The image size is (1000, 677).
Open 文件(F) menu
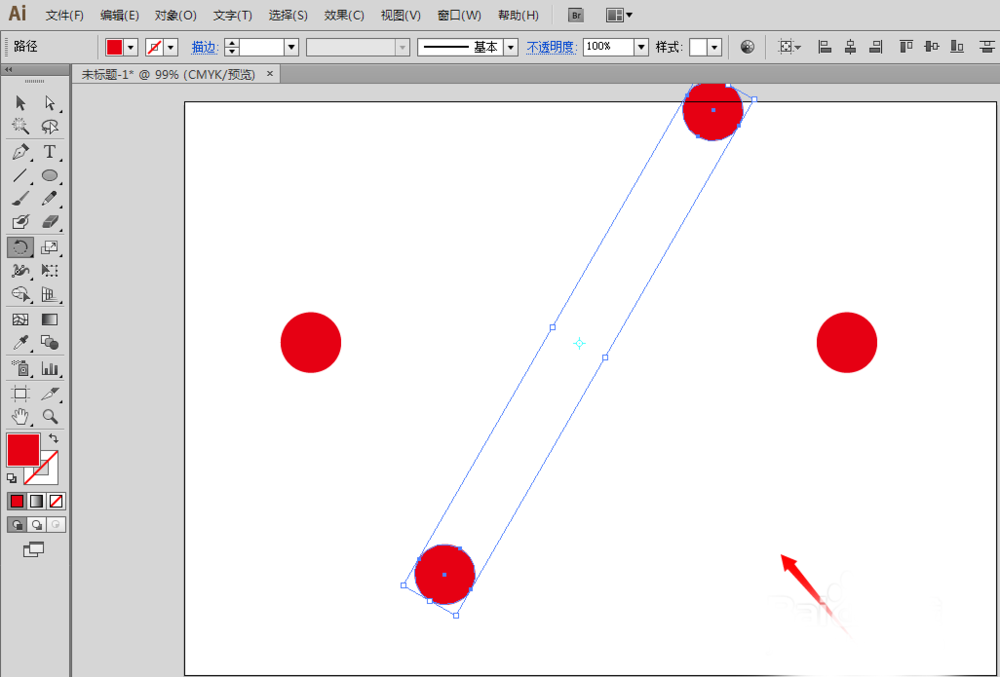point(65,15)
